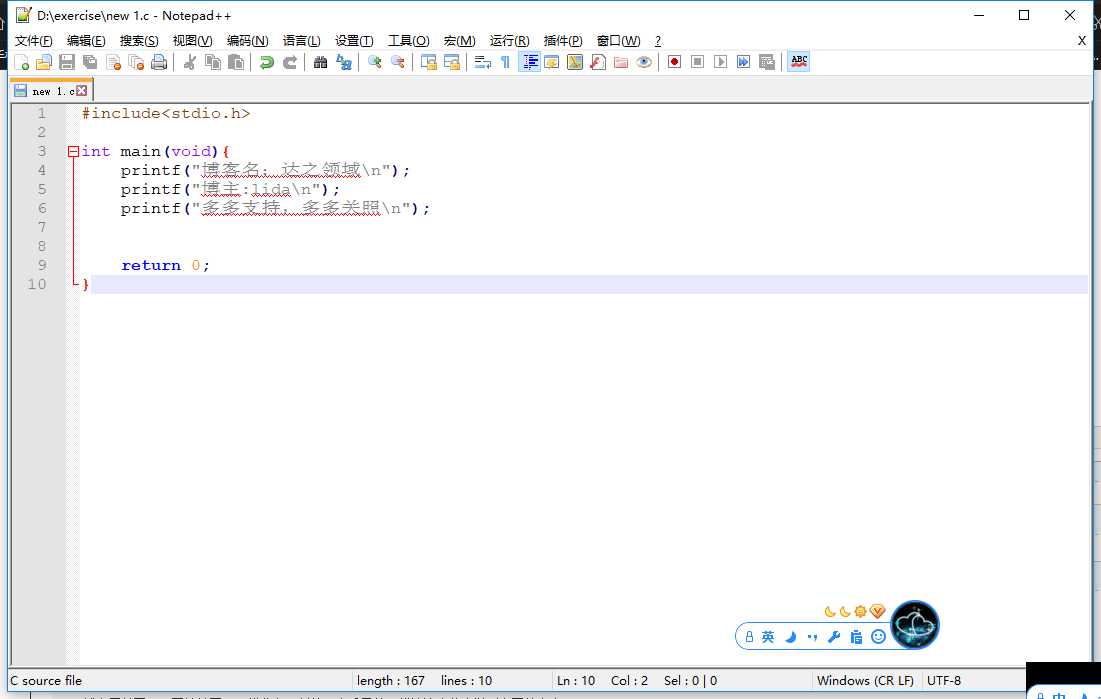
Task: Click the Zoom In magnifier icon
Action: point(375,62)
